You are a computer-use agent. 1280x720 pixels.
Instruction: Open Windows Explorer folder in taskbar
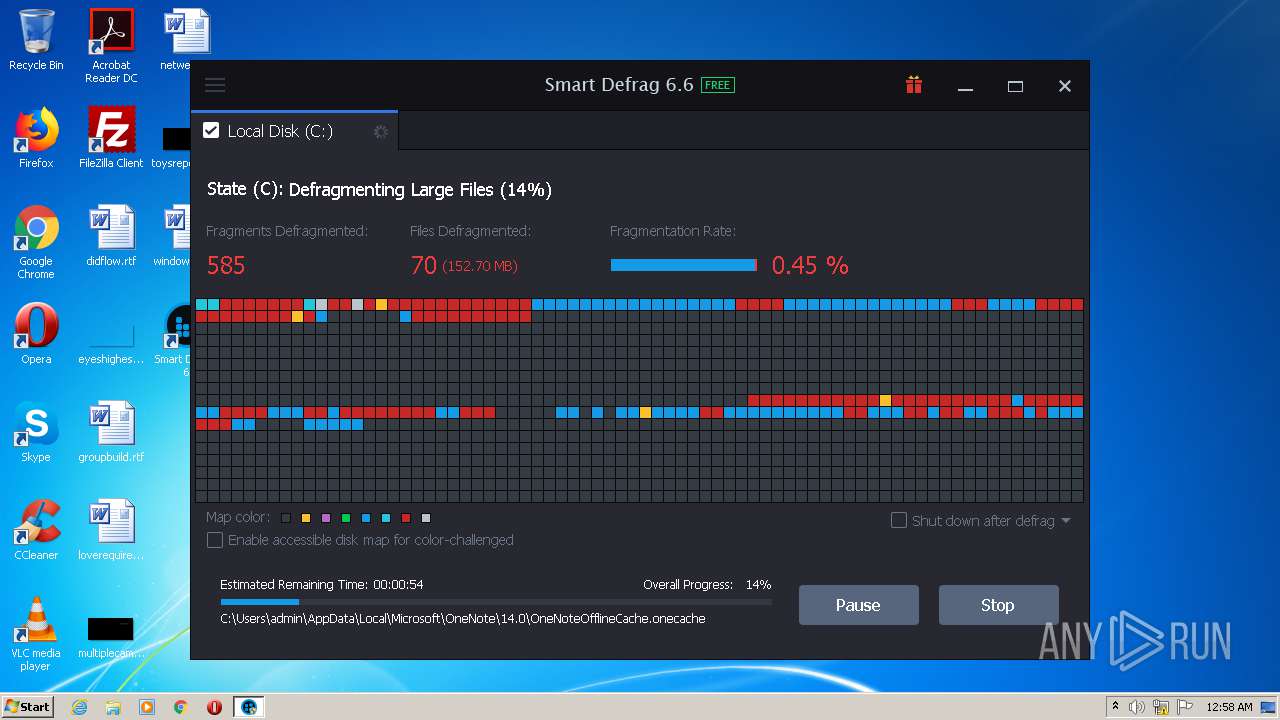click(x=113, y=707)
